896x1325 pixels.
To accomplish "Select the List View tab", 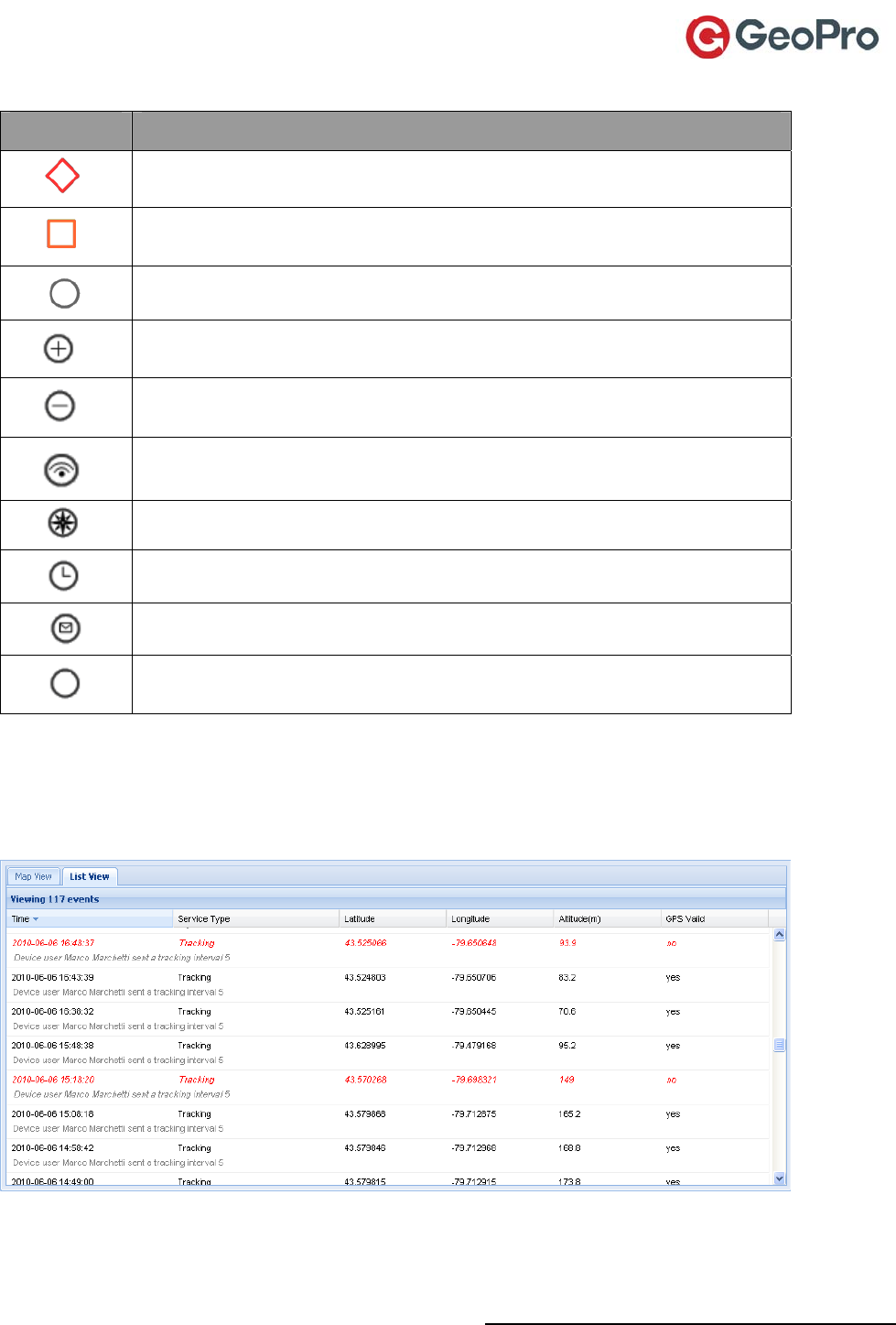I will (90, 876).
